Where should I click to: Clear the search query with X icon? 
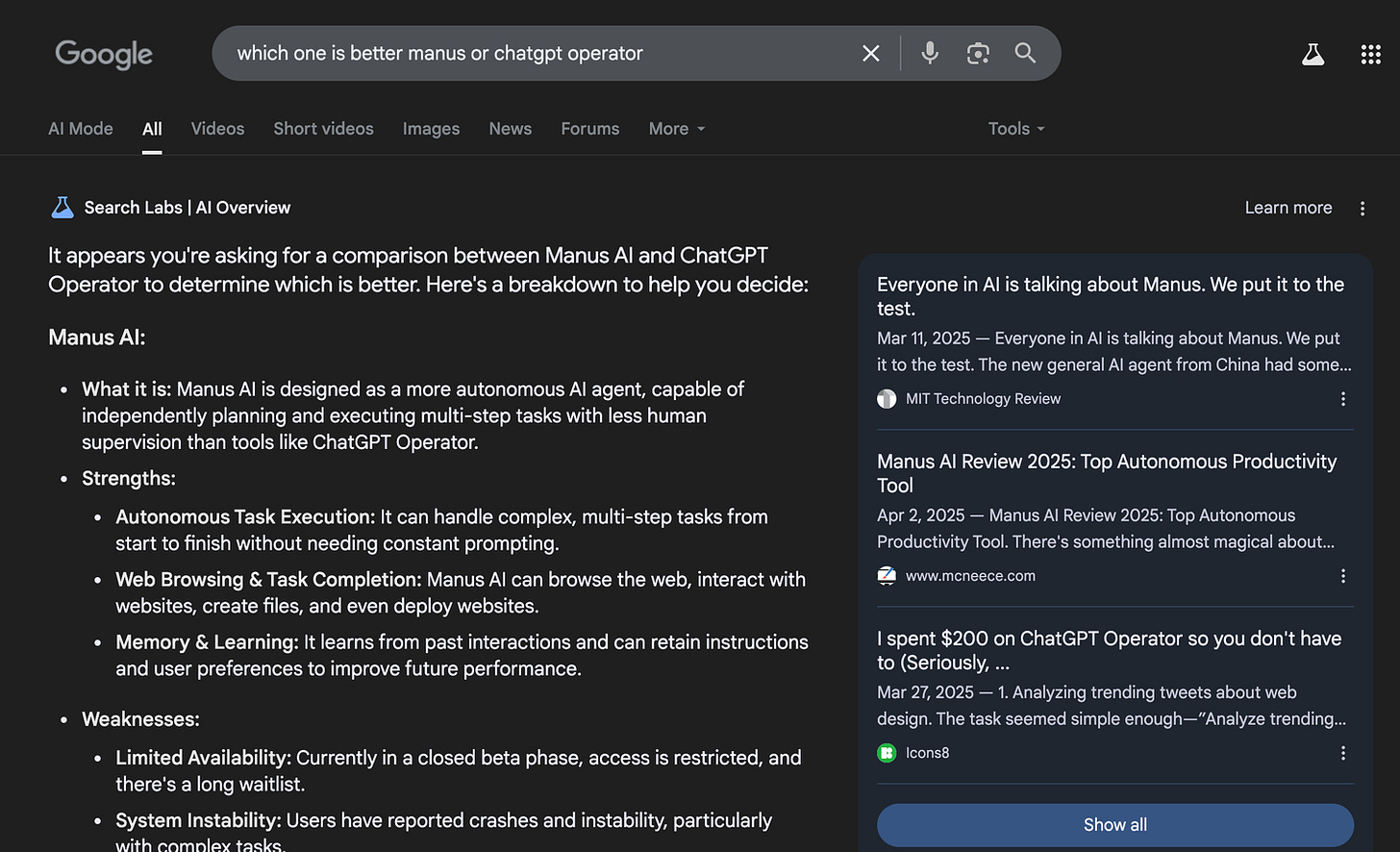point(870,54)
